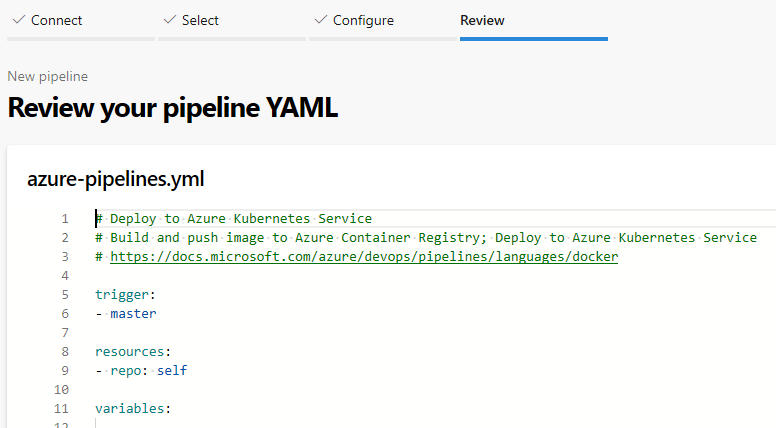Click the 'self' value on line 9
Viewport: 776px width, 428px height.
click(172, 371)
